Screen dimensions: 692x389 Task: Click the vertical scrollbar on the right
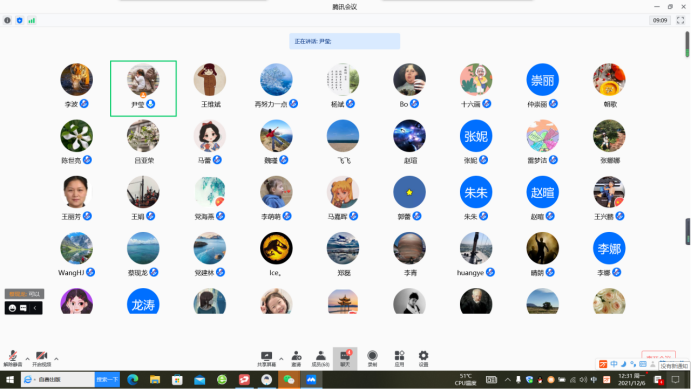[687, 44]
